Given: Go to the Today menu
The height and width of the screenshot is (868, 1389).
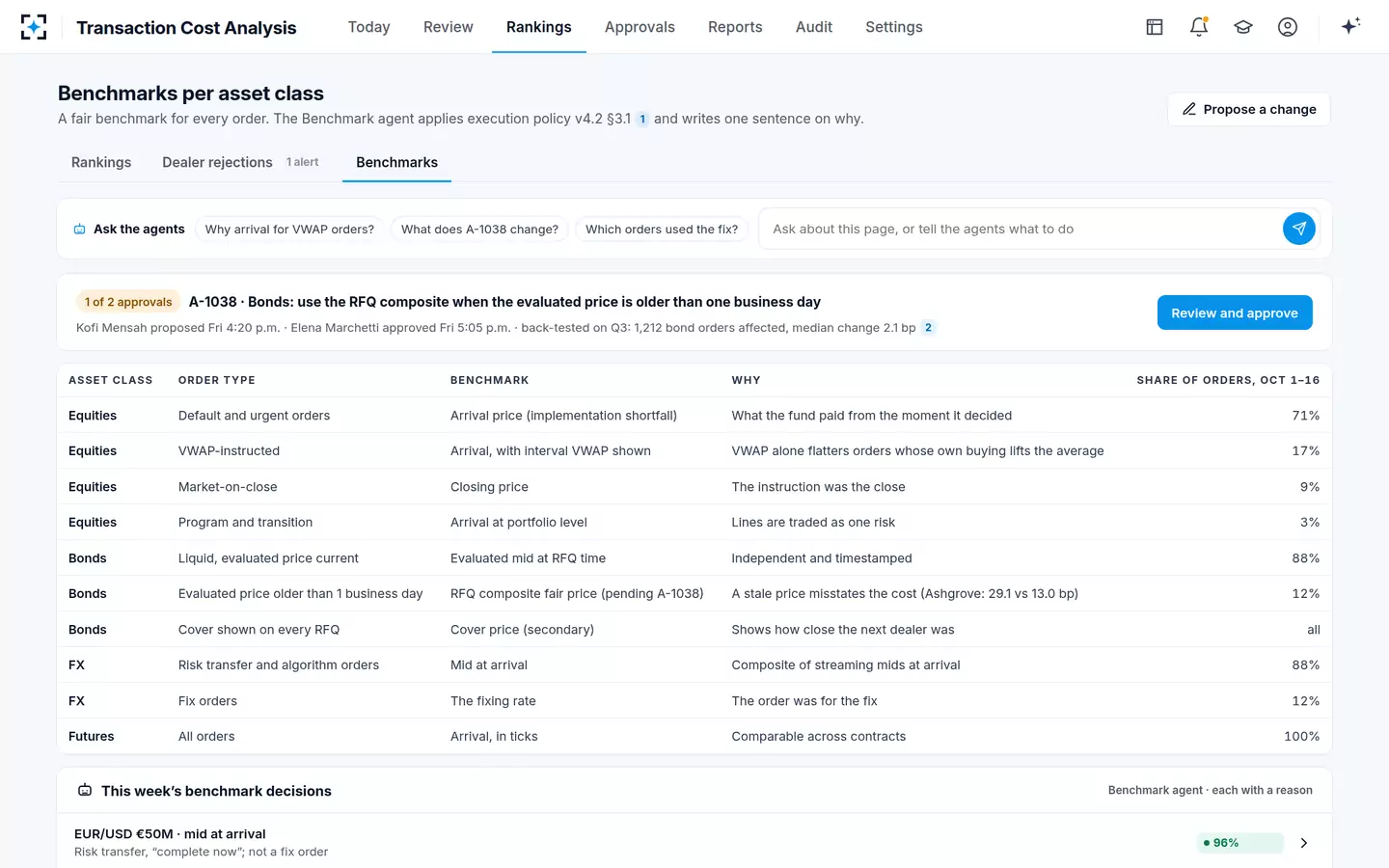Looking at the screenshot, I should click(x=369, y=27).
